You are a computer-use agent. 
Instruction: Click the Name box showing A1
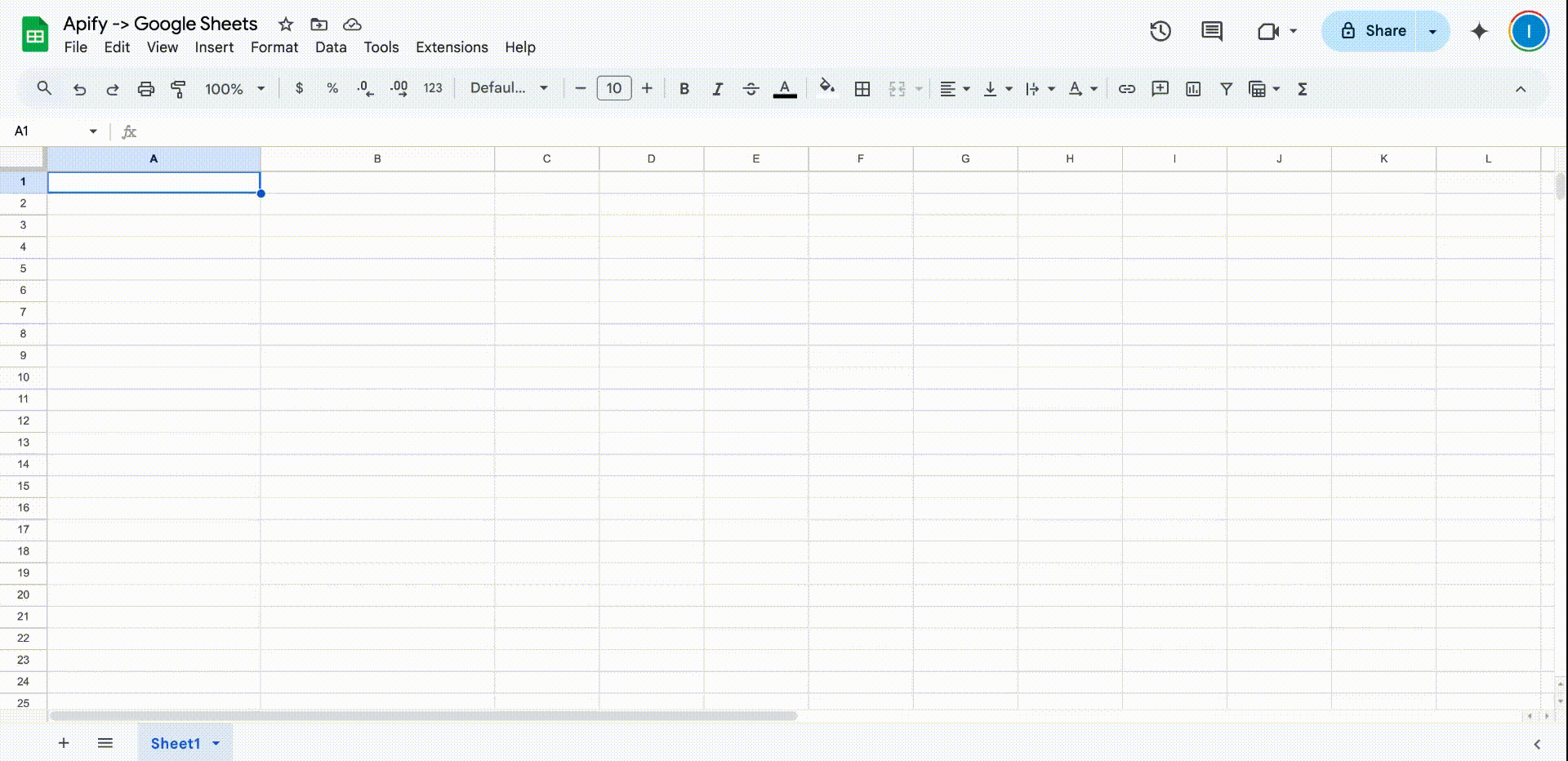56,131
